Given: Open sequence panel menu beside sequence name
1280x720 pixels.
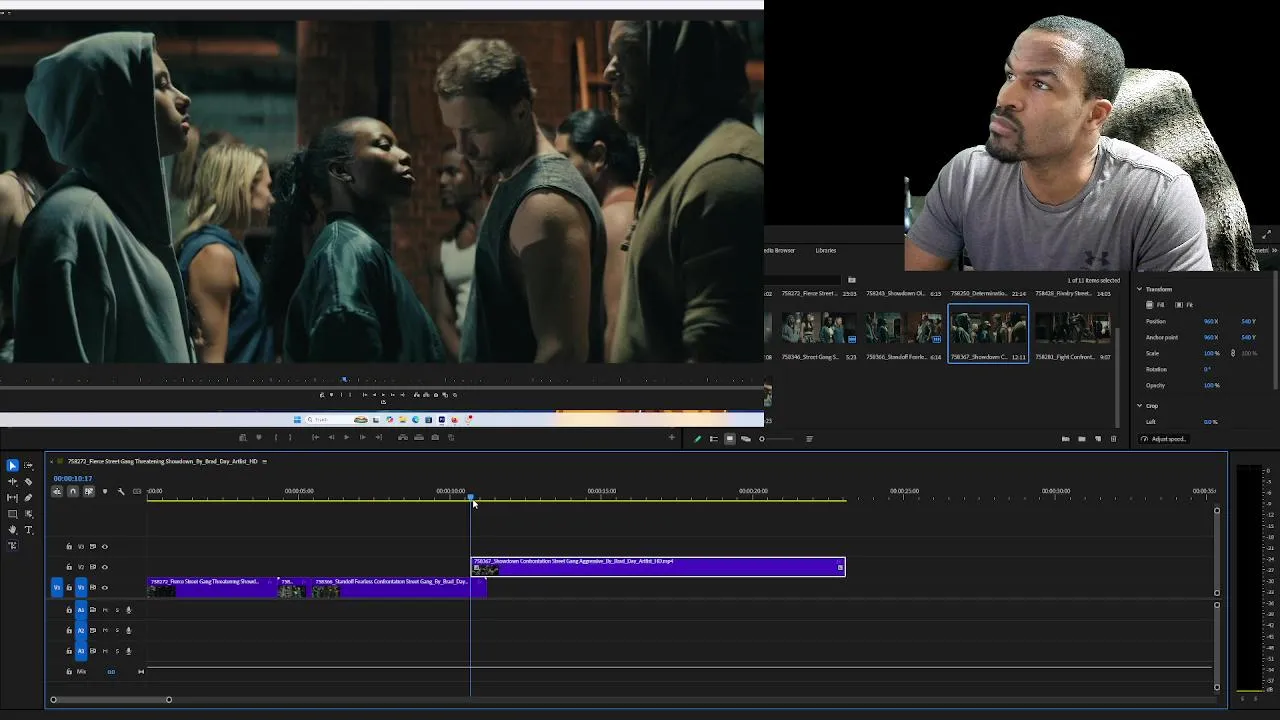Looking at the screenshot, I should 264,462.
